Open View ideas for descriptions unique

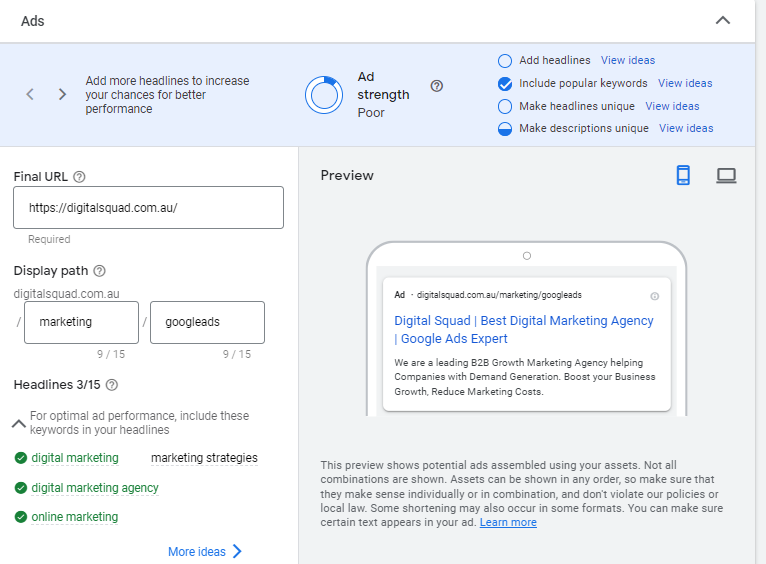pos(686,128)
